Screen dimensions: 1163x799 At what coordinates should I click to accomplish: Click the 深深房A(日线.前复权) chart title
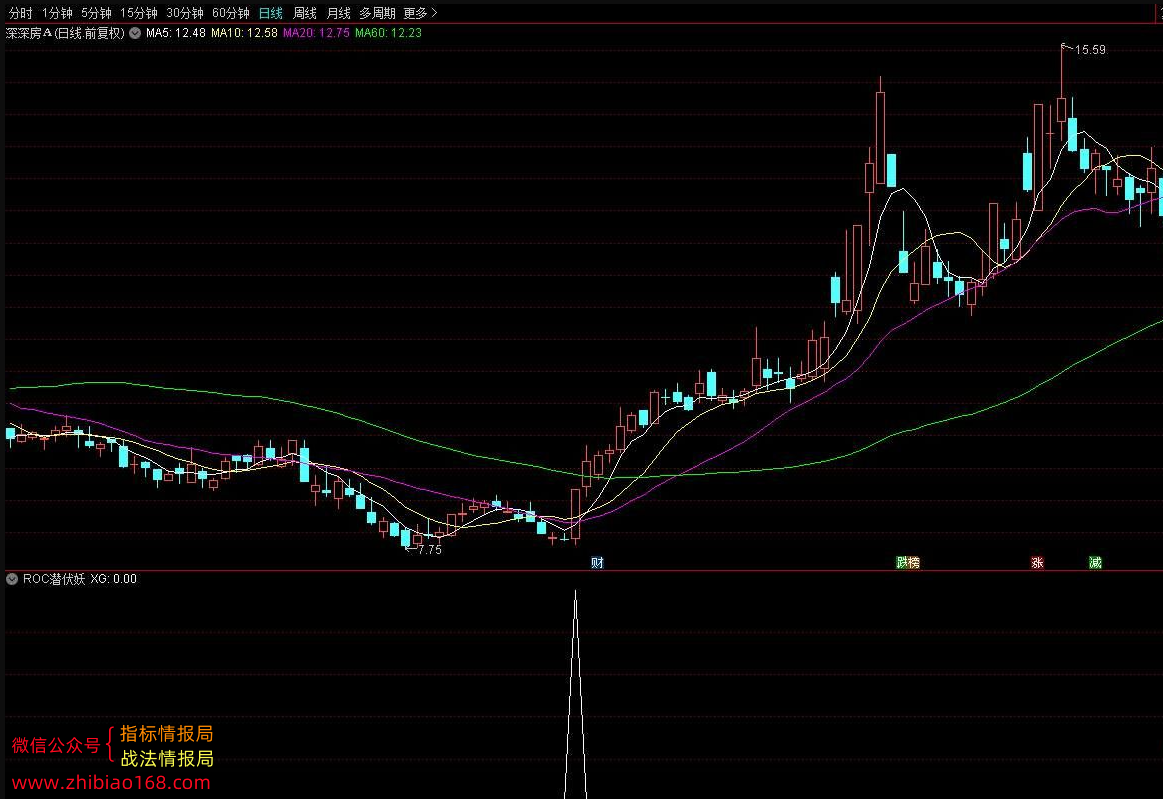point(65,33)
